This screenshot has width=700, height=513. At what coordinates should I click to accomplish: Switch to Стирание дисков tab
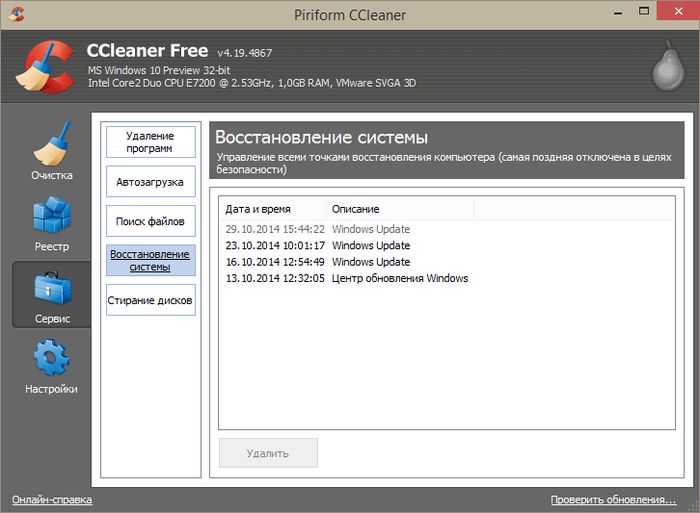(x=151, y=300)
